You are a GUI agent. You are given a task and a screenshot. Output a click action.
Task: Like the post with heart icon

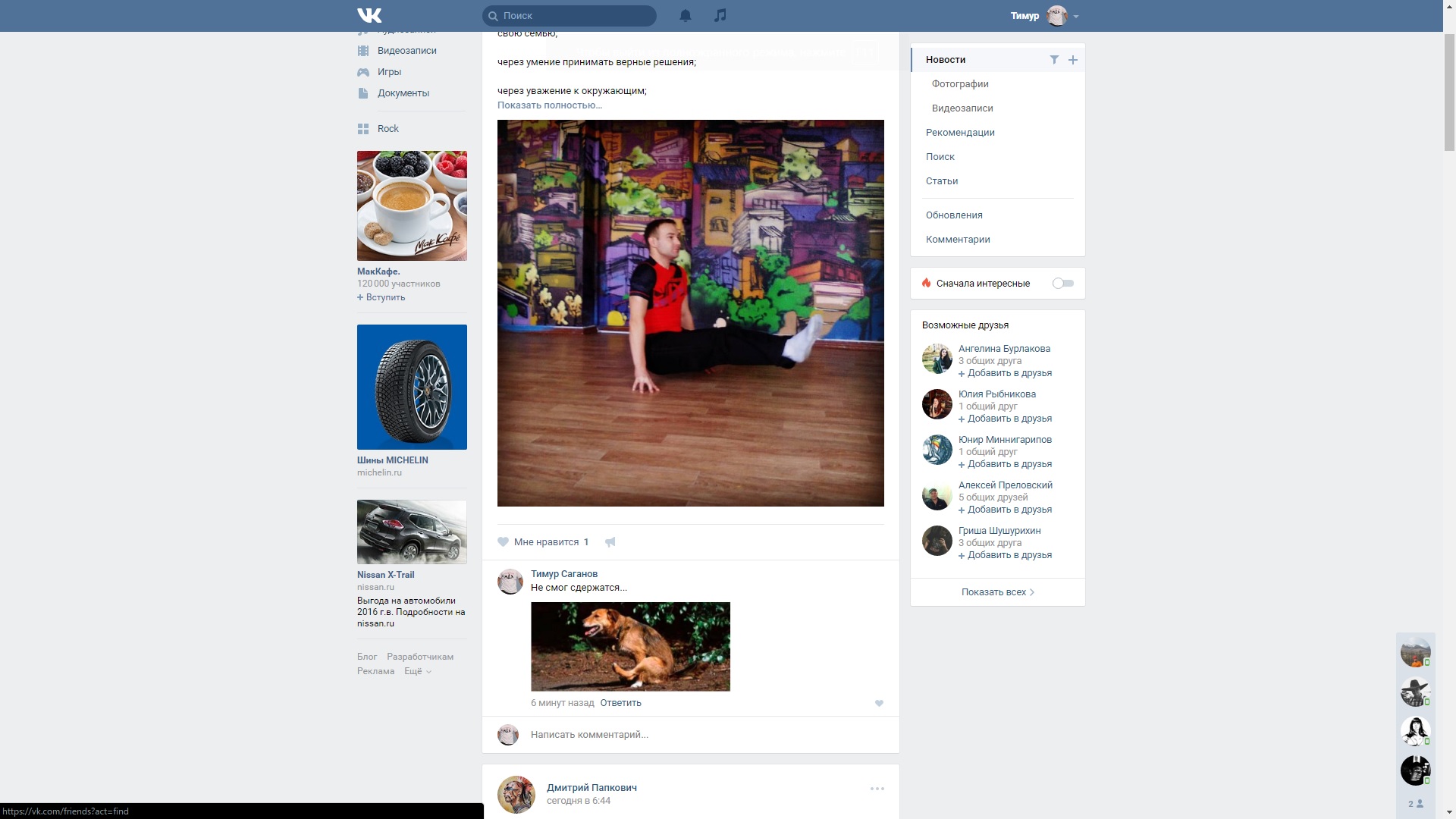point(503,542)
